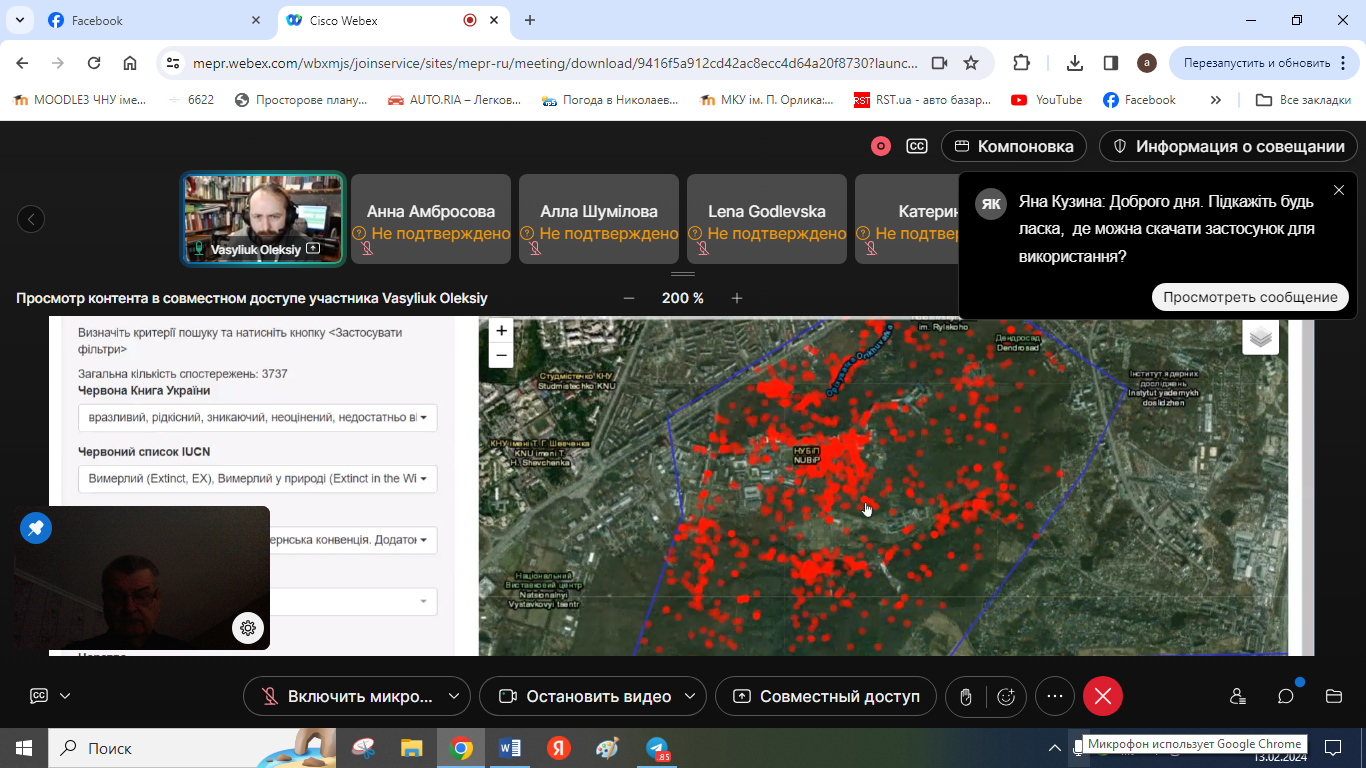Click the recording indicator icon
The width and height of the screenshot is (1366, 768).
(881, 146)
